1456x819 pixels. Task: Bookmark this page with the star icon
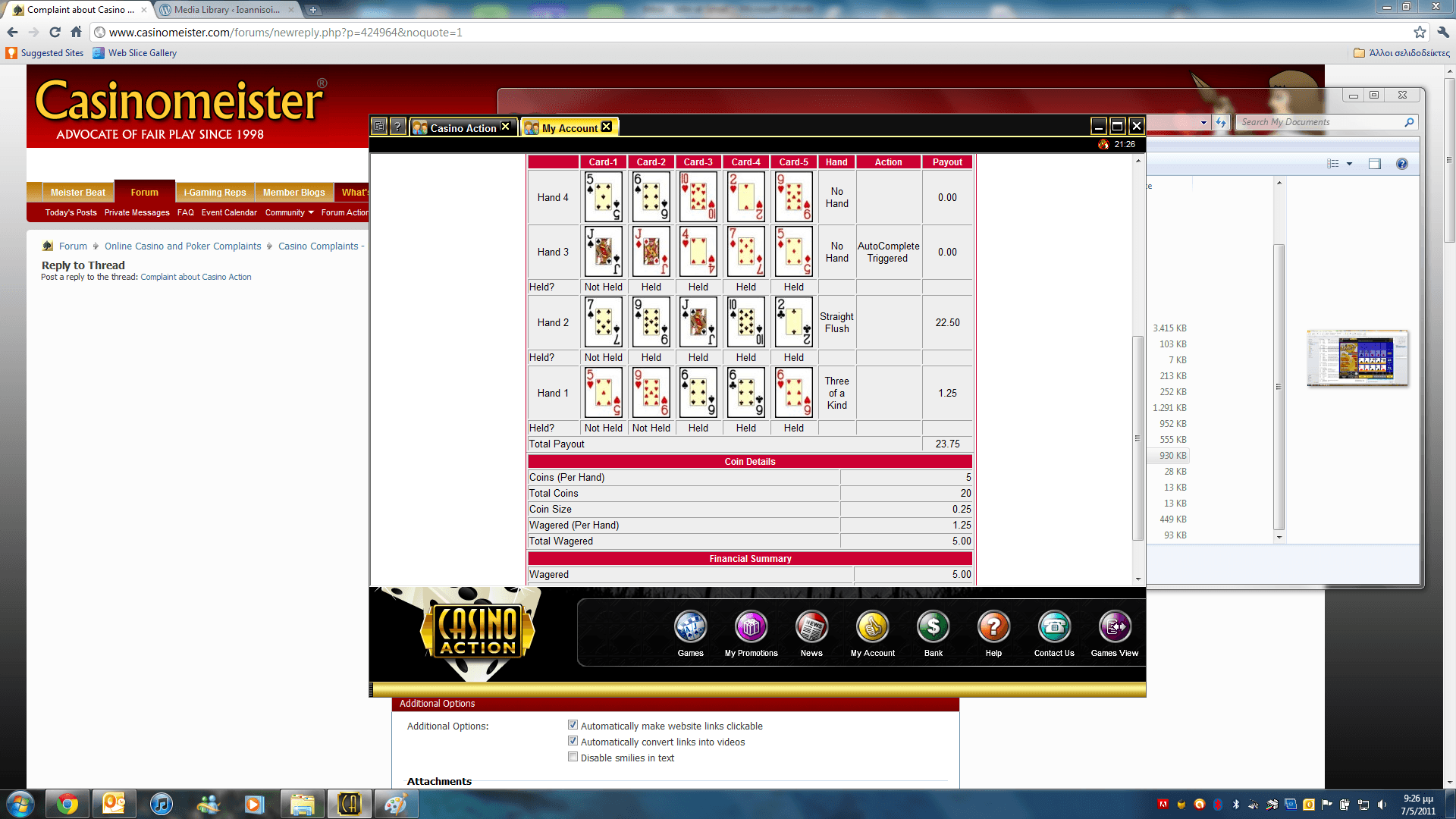pos(1420,32)
